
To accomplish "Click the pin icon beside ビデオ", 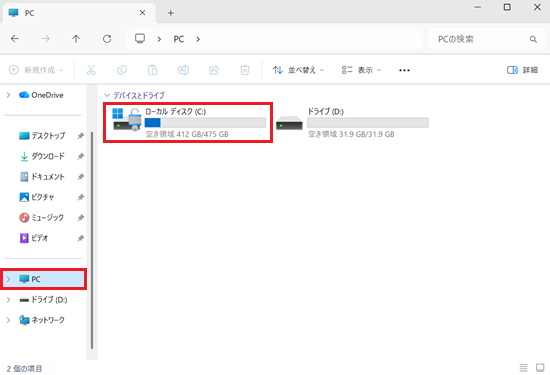I will click(x=81, y=238).
